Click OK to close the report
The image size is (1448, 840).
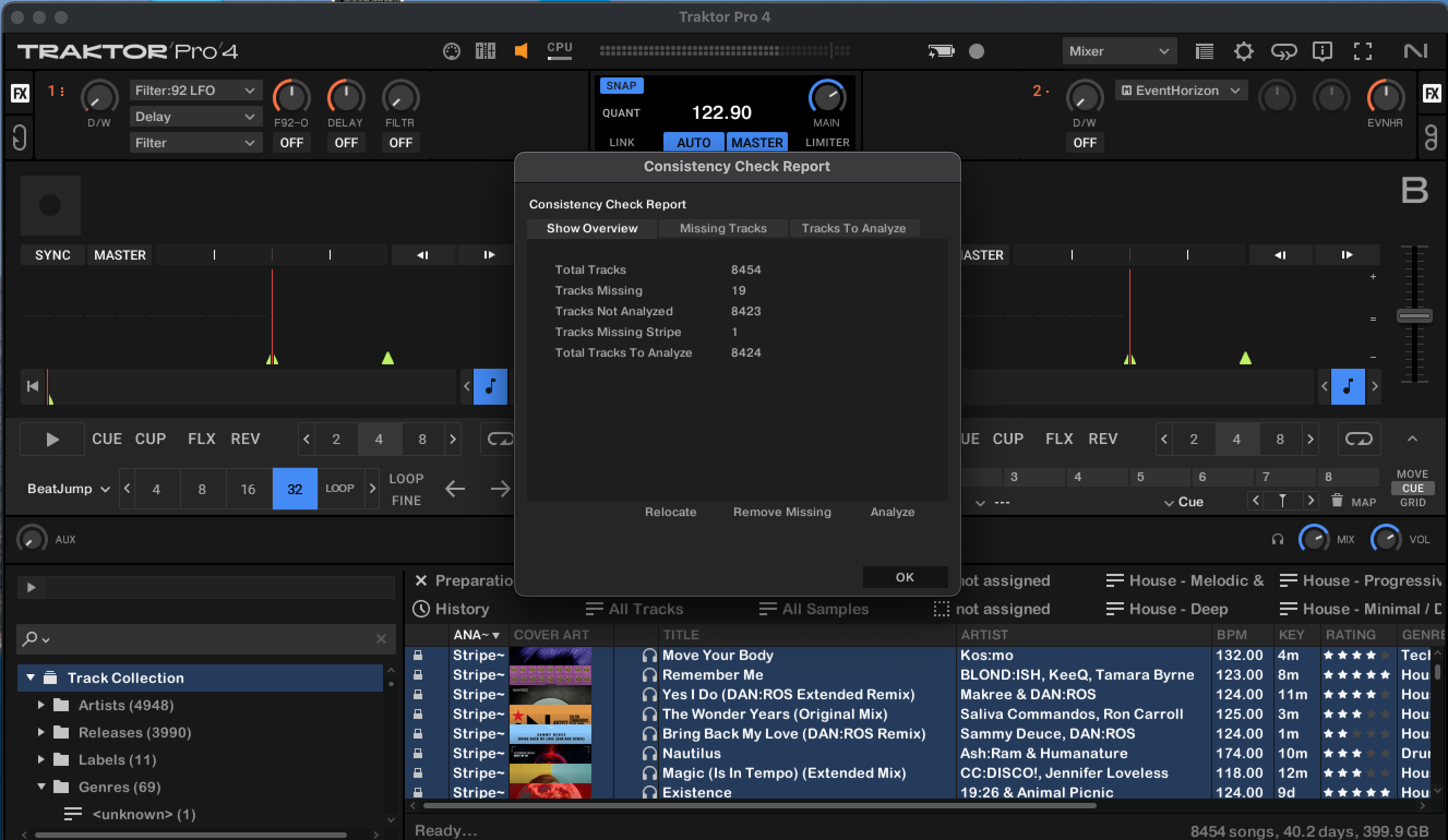click(905, 578)
